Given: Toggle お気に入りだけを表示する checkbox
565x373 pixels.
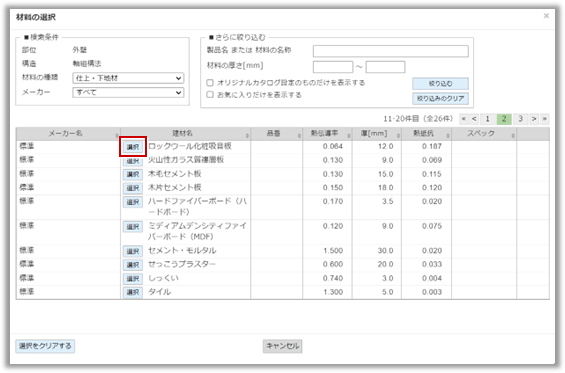Looking at the screenshot, I should (x=210, y=95).
